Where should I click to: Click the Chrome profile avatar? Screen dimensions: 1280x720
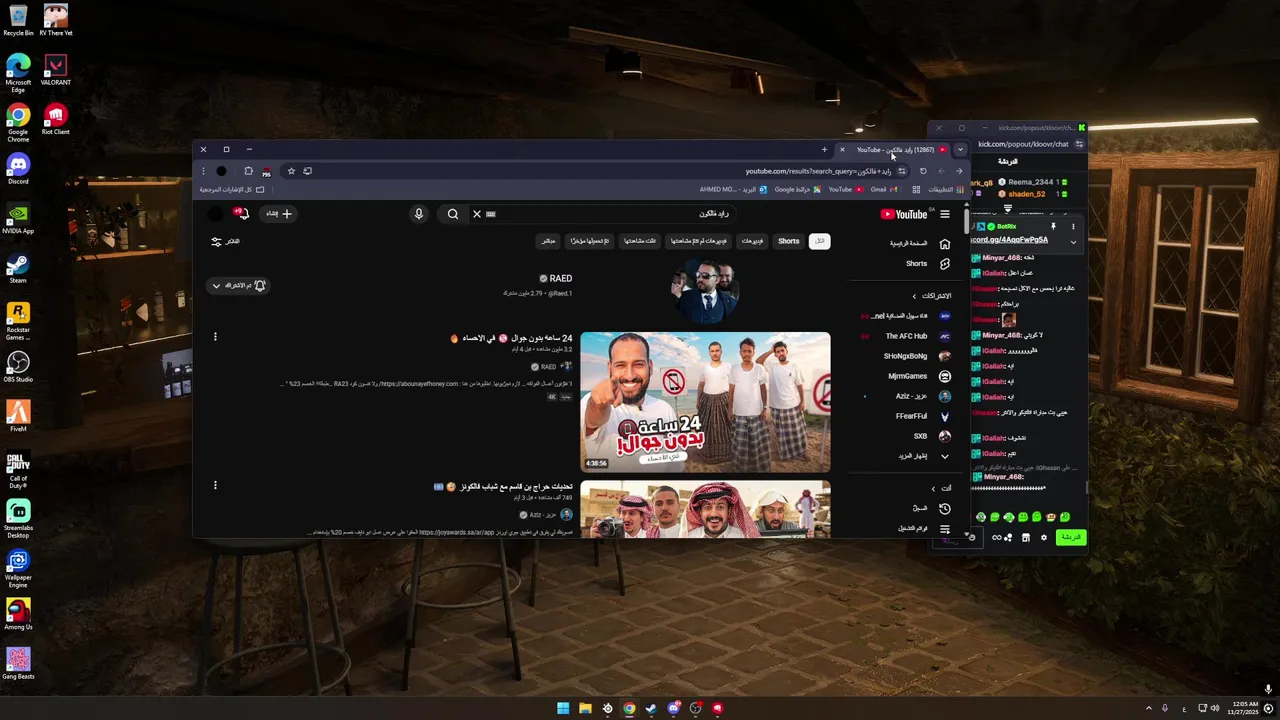(x=222, y=171)
